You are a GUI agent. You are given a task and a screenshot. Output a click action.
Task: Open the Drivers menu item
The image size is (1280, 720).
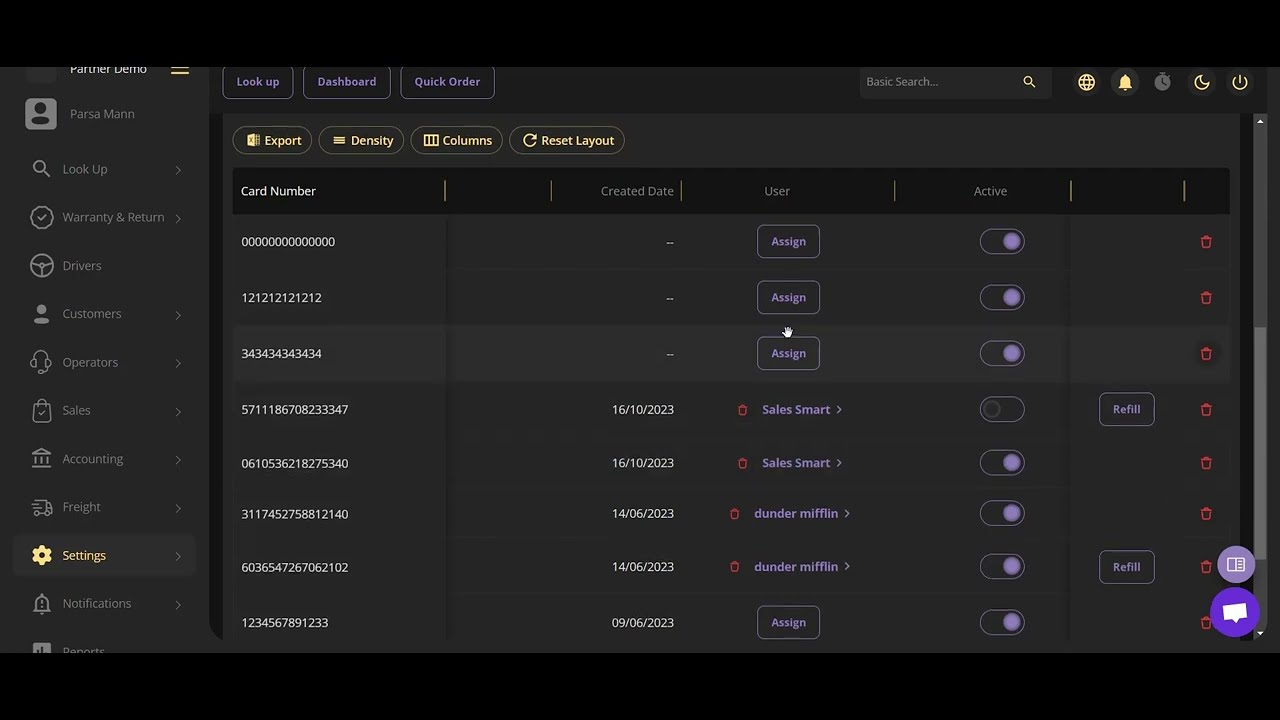pyautogui.click(x=82, y=266)
